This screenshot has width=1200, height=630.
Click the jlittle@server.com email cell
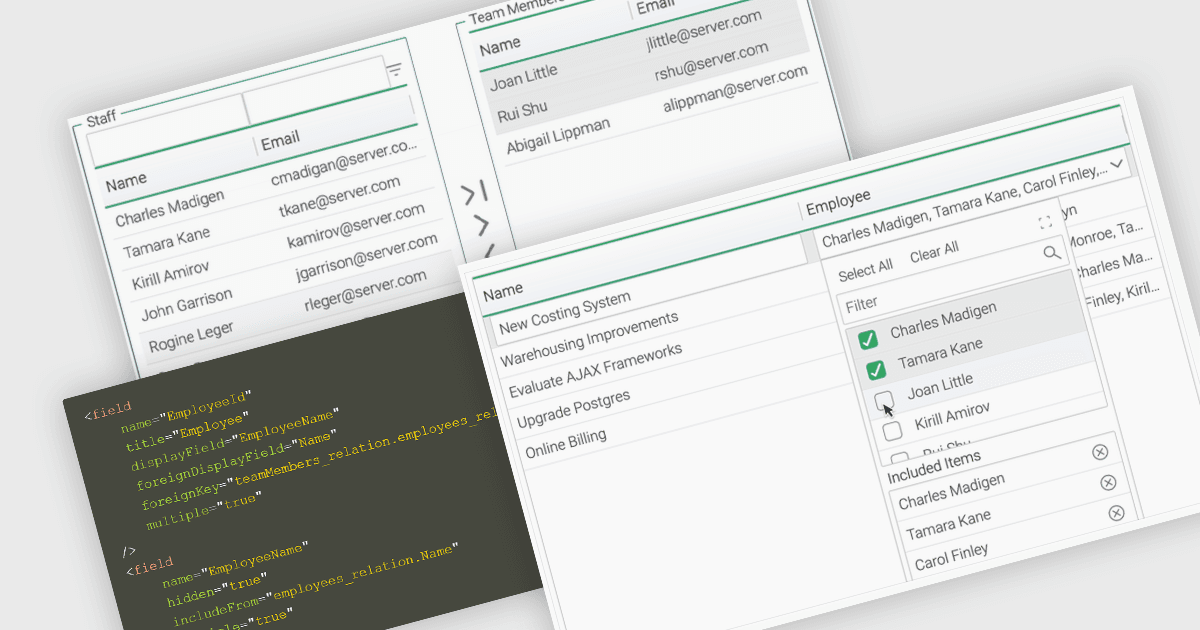pyautogui.click(x=704, y=30)
